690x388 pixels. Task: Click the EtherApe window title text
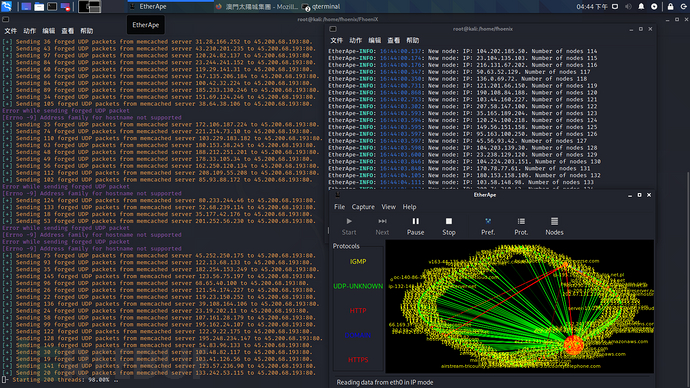(484, 195)
